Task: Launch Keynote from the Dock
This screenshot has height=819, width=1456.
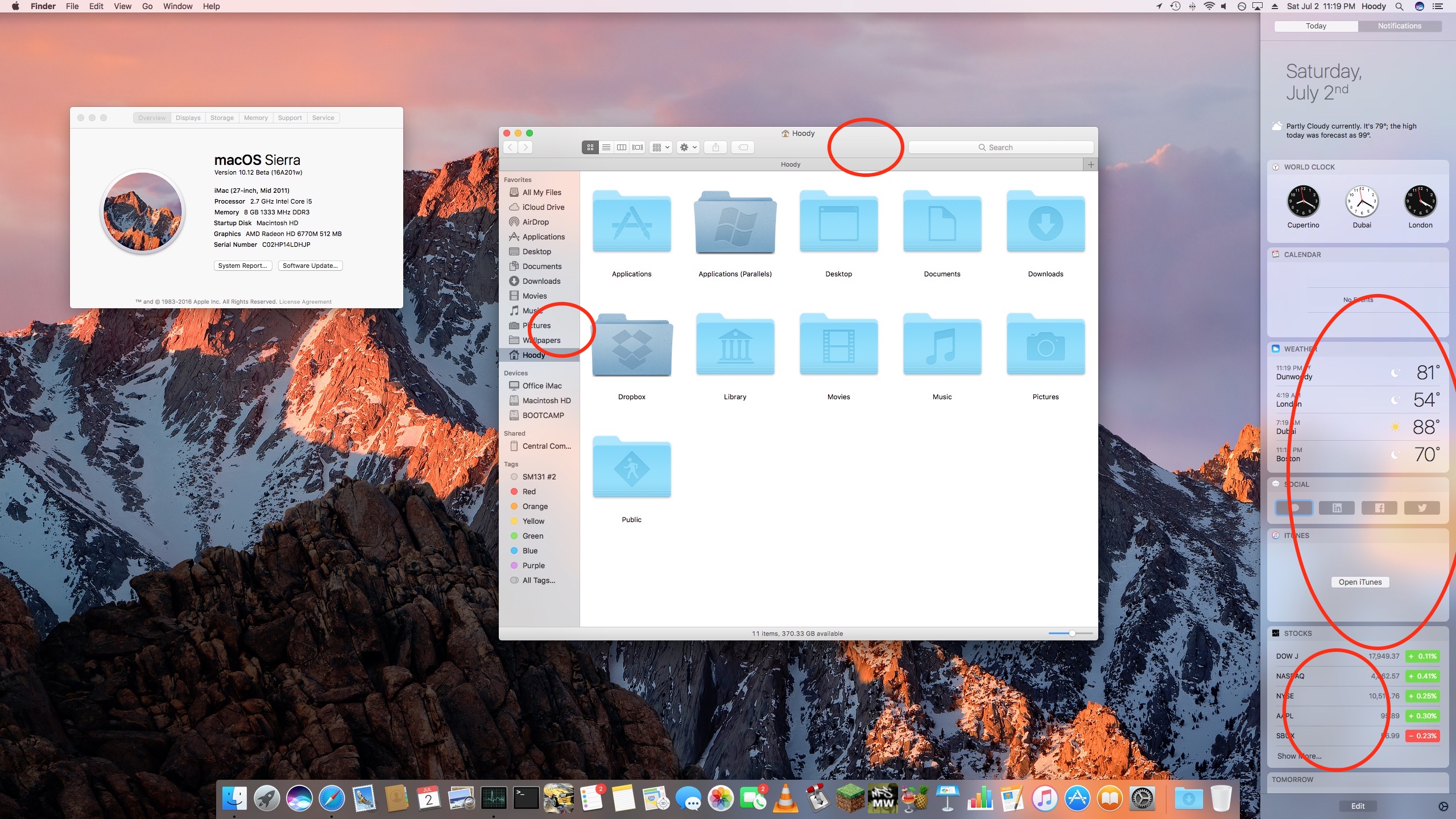Action: [x=948, y=799]
